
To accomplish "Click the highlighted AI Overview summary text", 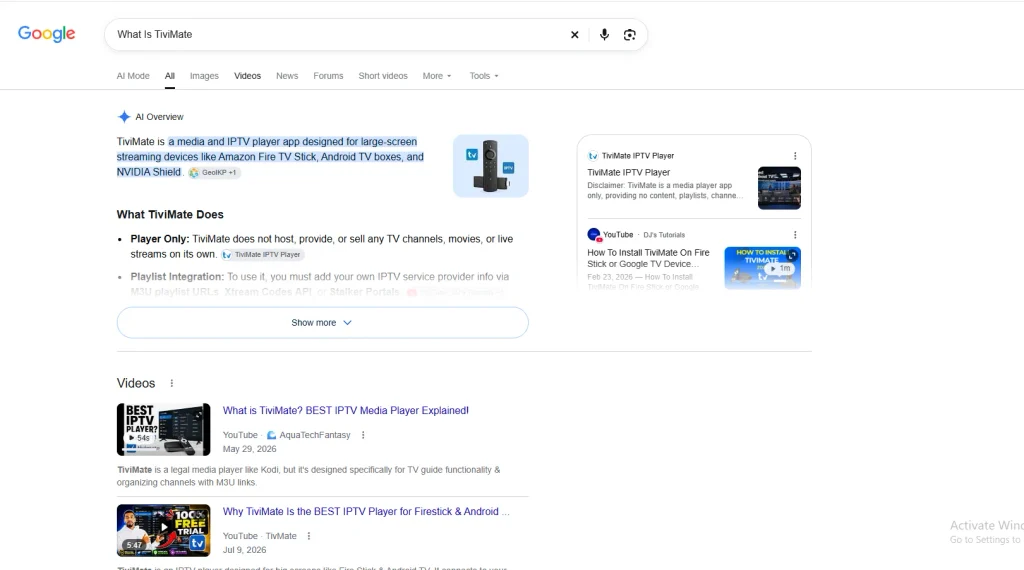I will click(x=270, y=157).
